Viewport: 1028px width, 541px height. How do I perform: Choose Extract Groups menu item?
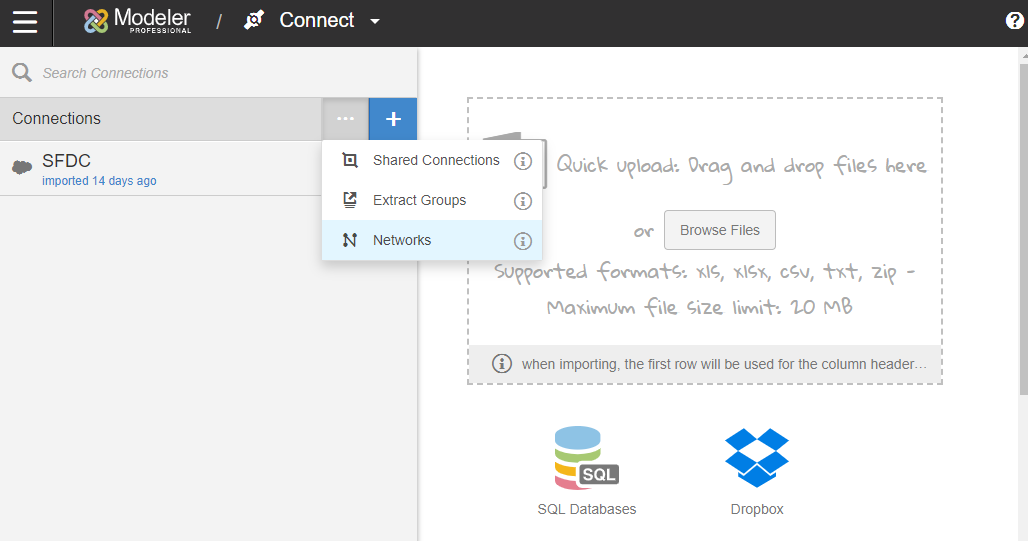tap(419, 200)
